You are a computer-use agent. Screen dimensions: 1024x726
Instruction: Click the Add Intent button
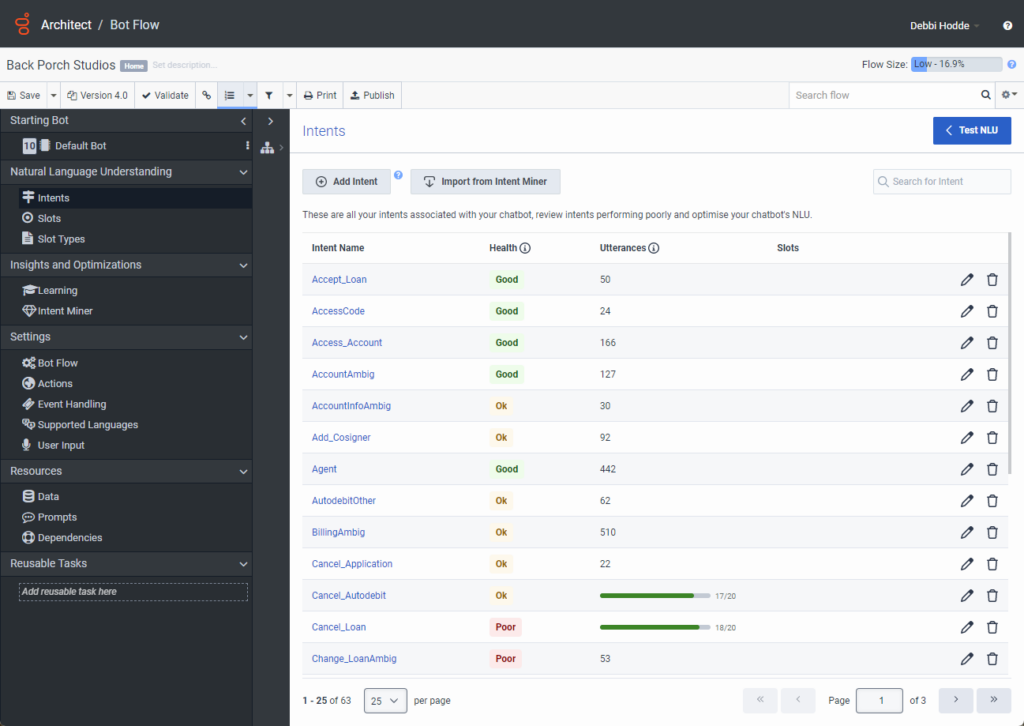click(346, 182)
